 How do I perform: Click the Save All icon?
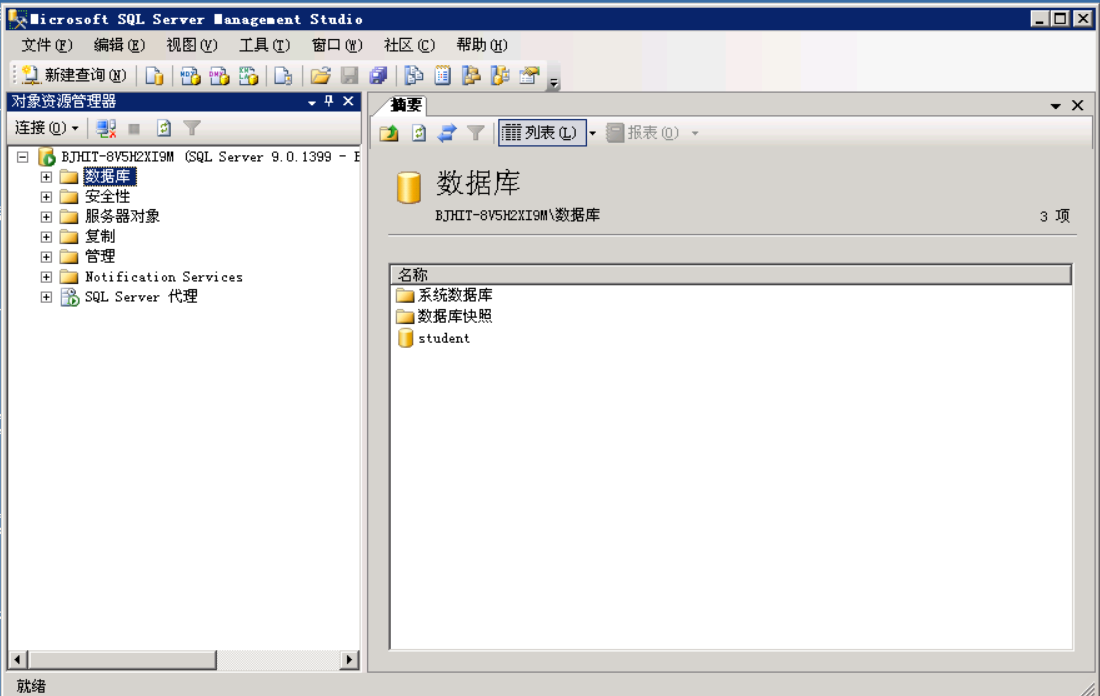pyautogui.click(x=378, y=75)
